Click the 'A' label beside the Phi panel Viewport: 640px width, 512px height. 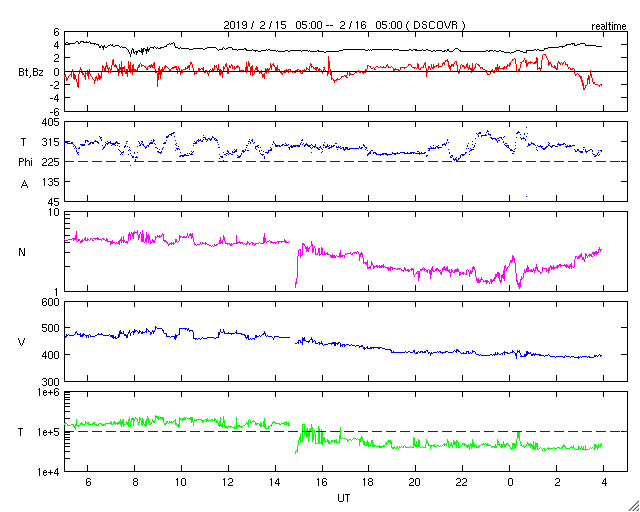(x=24, y=185)
